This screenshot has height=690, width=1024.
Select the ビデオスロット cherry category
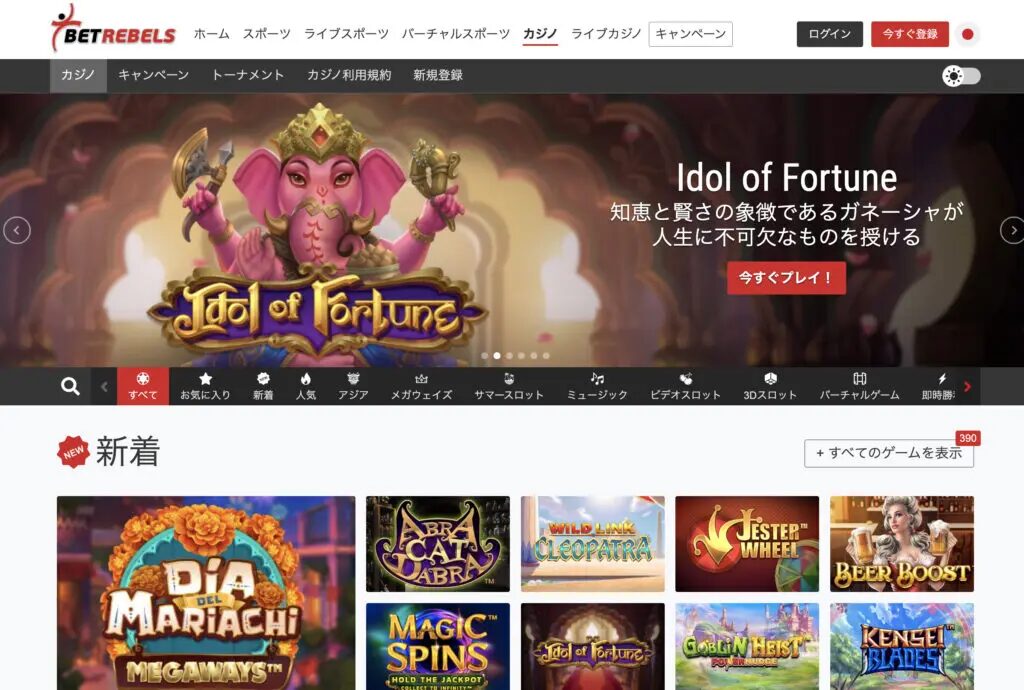click(685, 386)
